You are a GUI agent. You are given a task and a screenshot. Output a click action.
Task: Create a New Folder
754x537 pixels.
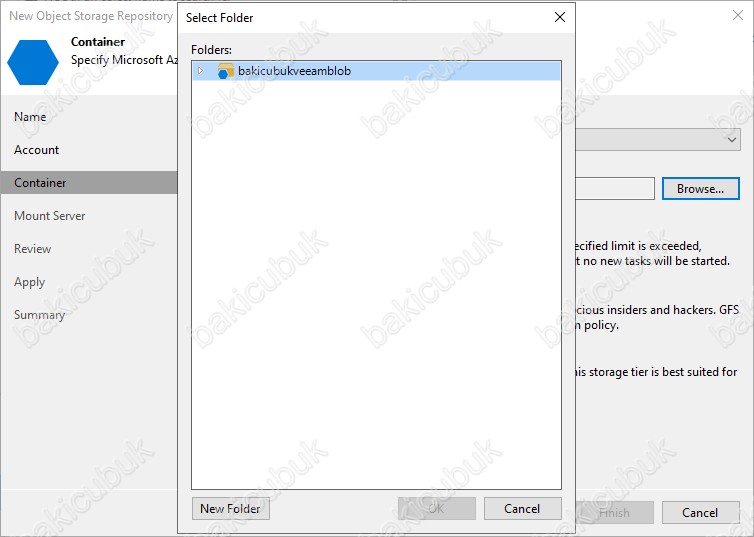(x=230, y=509)
